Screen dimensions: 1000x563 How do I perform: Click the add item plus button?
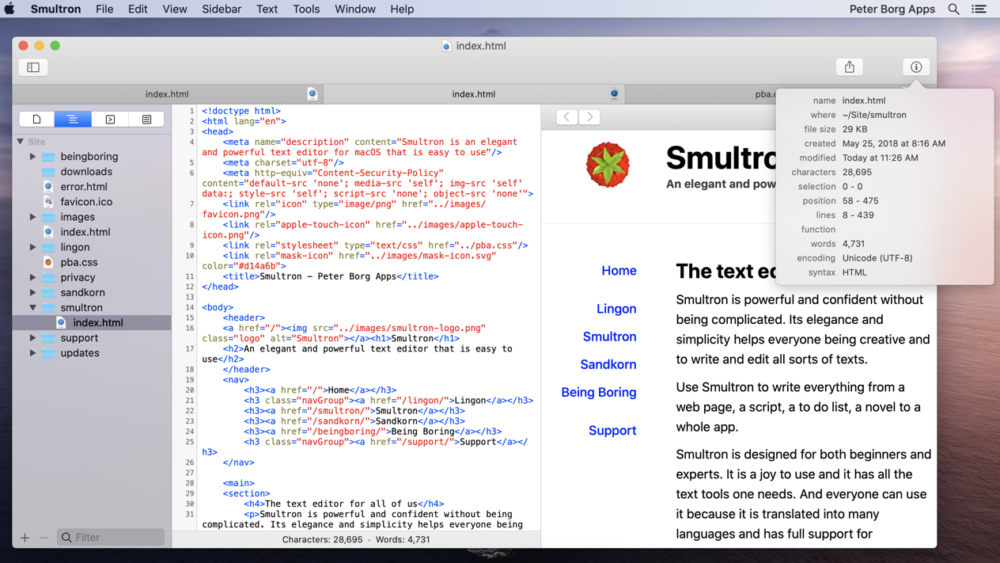click(25, 537)
